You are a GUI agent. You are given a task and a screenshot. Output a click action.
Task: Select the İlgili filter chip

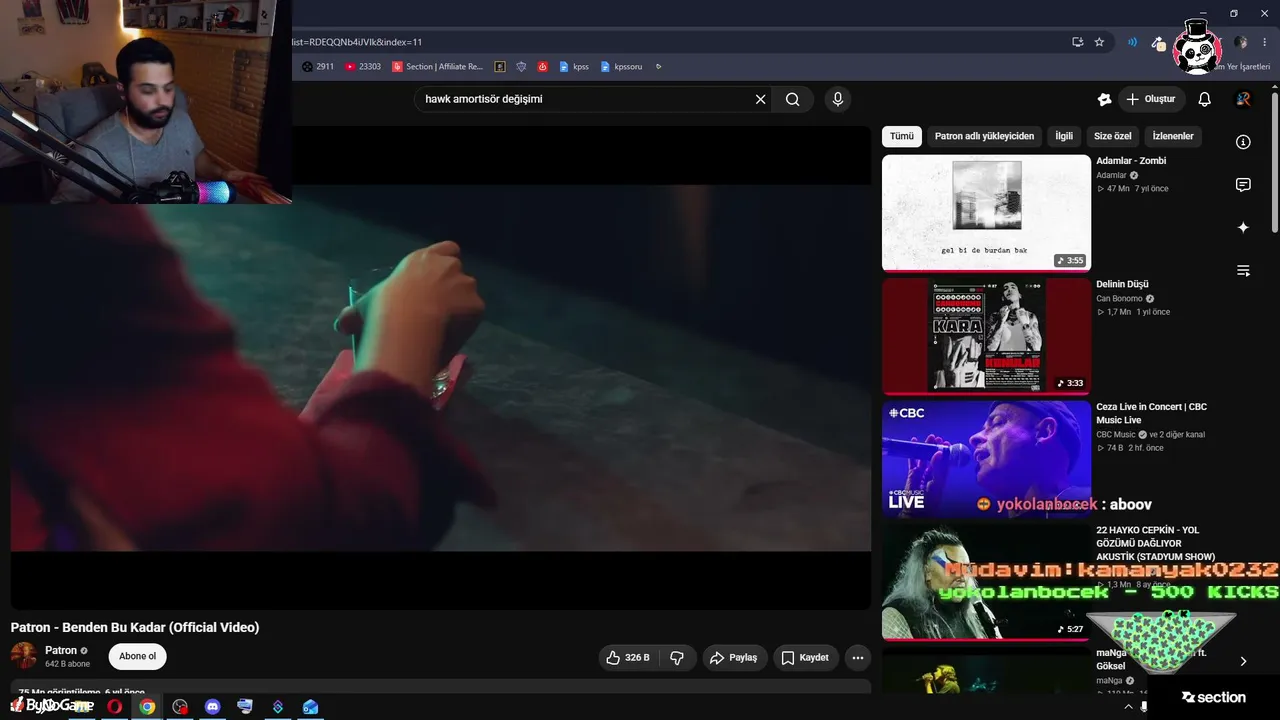click(1064, 136)
